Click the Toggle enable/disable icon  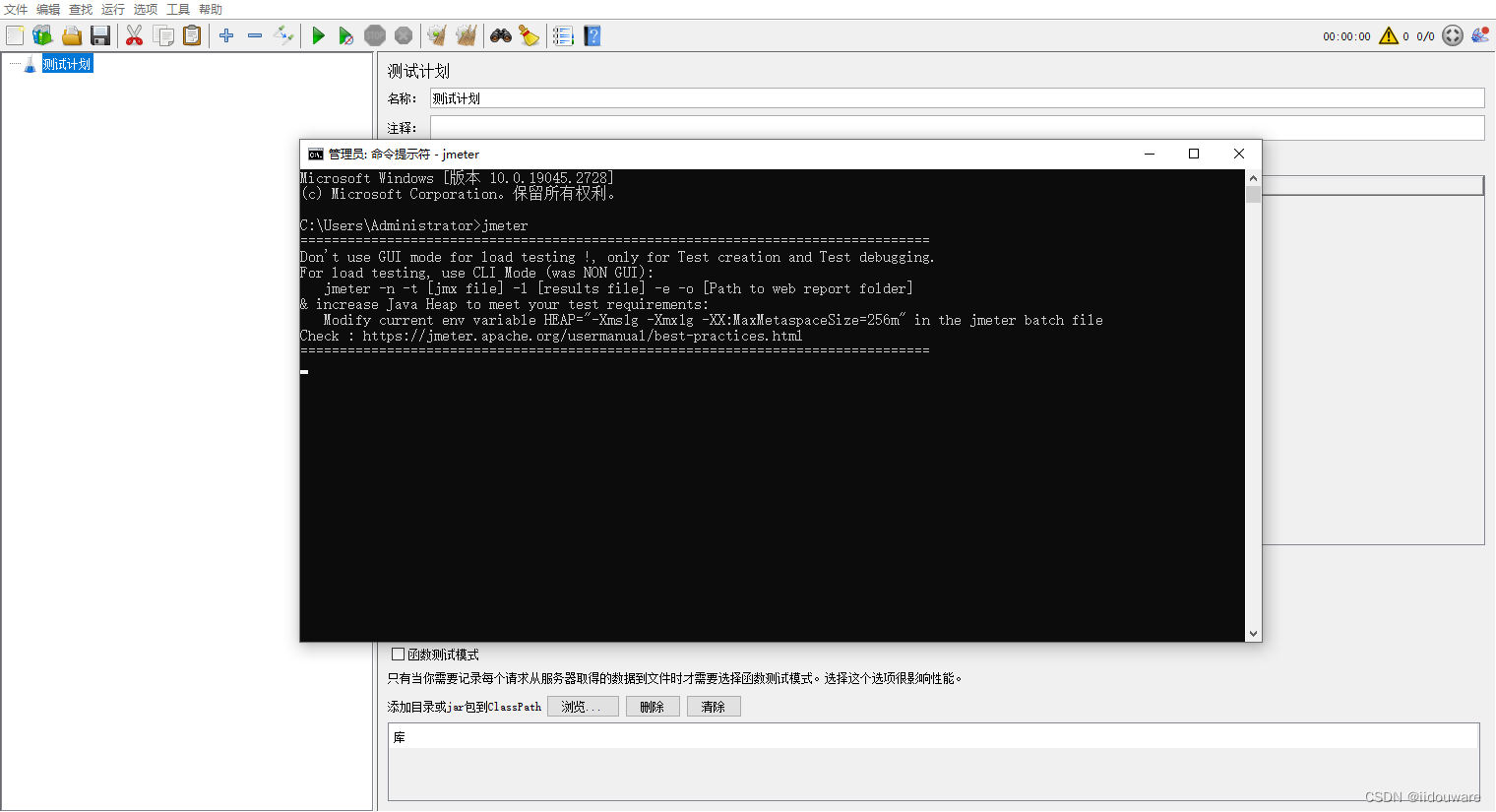(283, 35)
